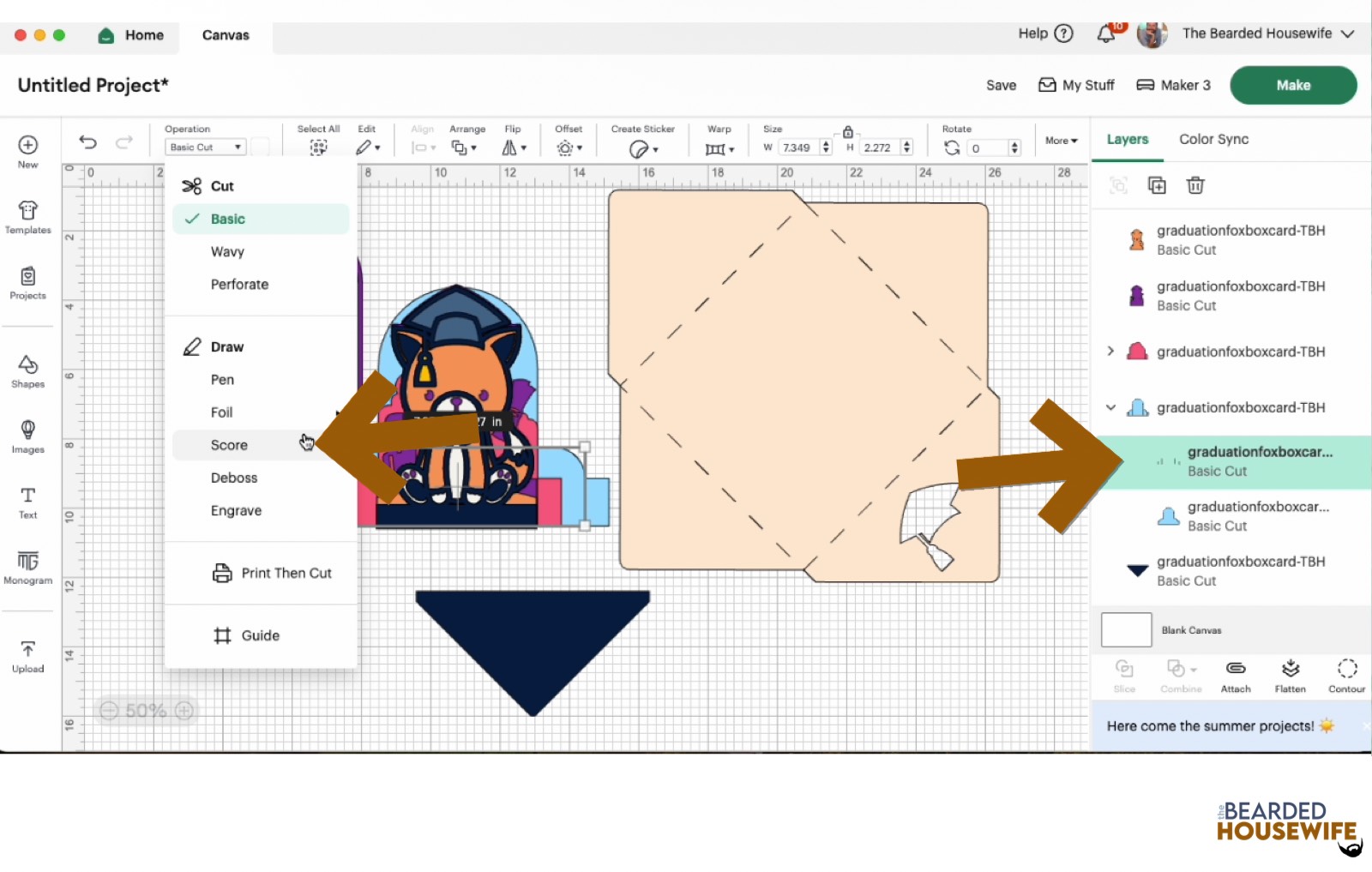Image resolution: width=1372 pixels, height=872 pixels.
Task: Click the Undo arrow
Action: [x=87, y=142]
